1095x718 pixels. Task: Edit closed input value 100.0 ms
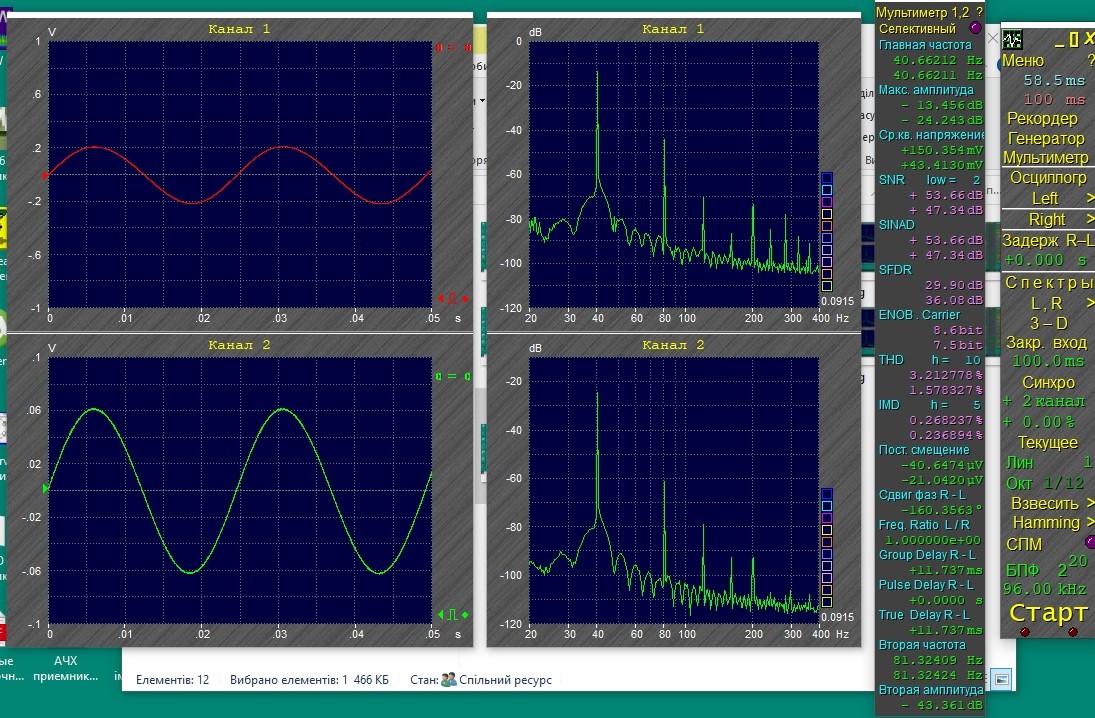[x=1048, y=361]
